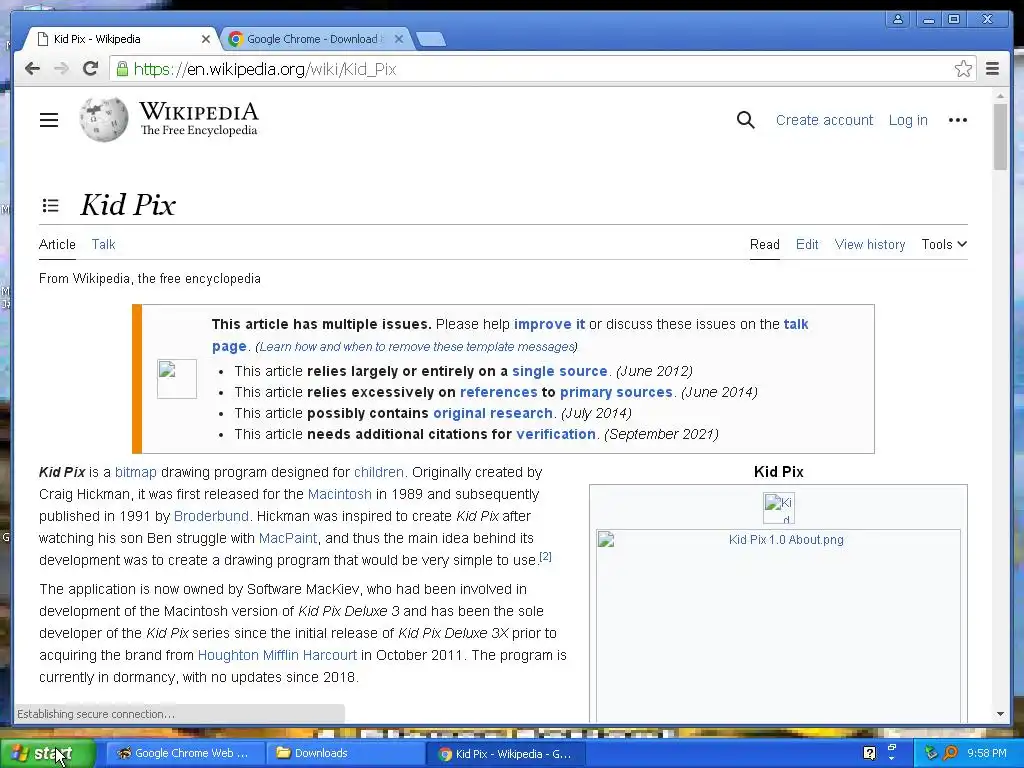
Task: Click the Kid Pix - Wikipedia taskbar button
Action: 507,754
